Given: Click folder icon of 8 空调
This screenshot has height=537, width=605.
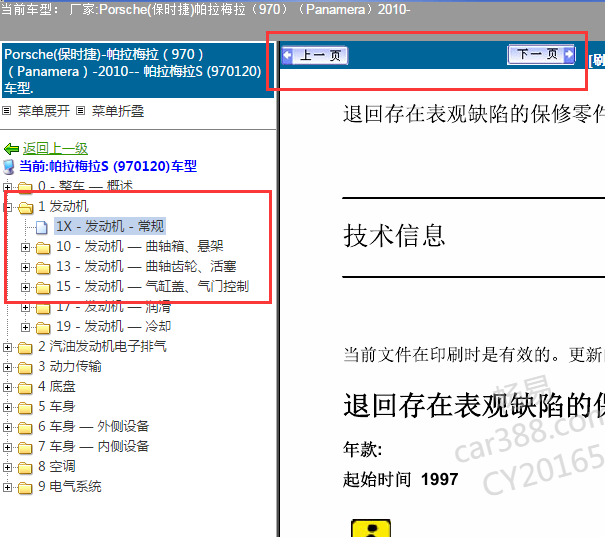Looking at the screenshot, I should click(25, 468).
